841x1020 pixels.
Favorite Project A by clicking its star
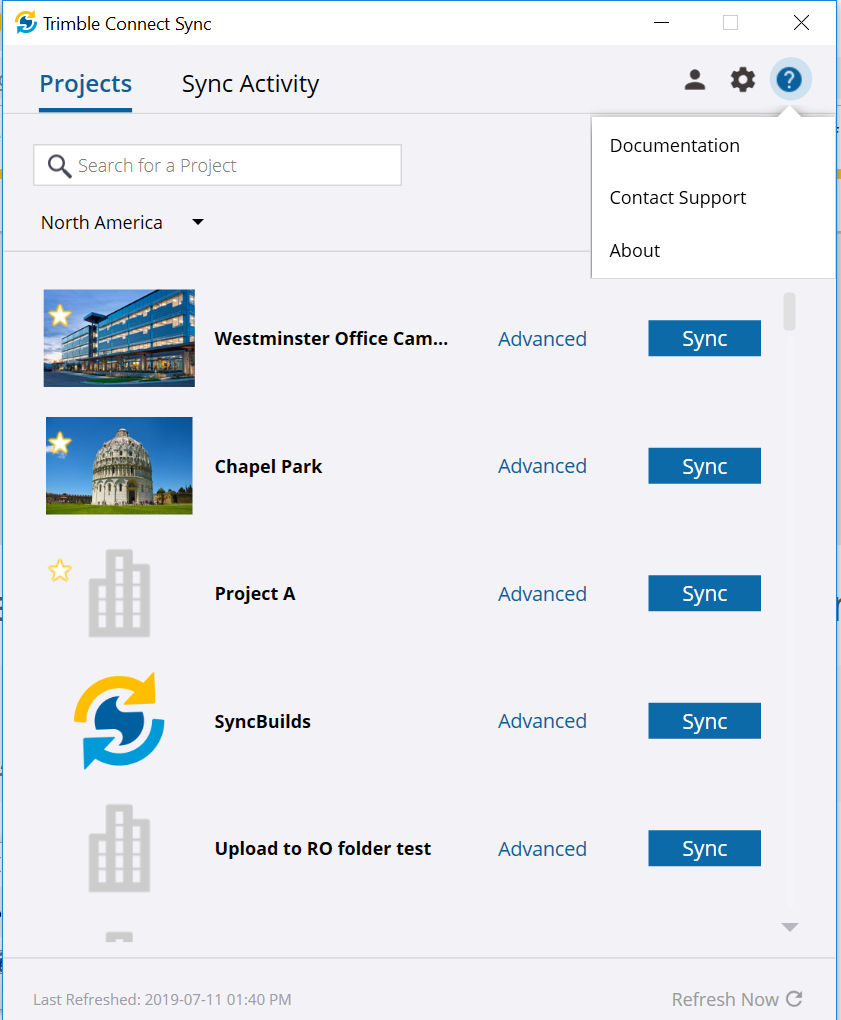click(59, 570)
